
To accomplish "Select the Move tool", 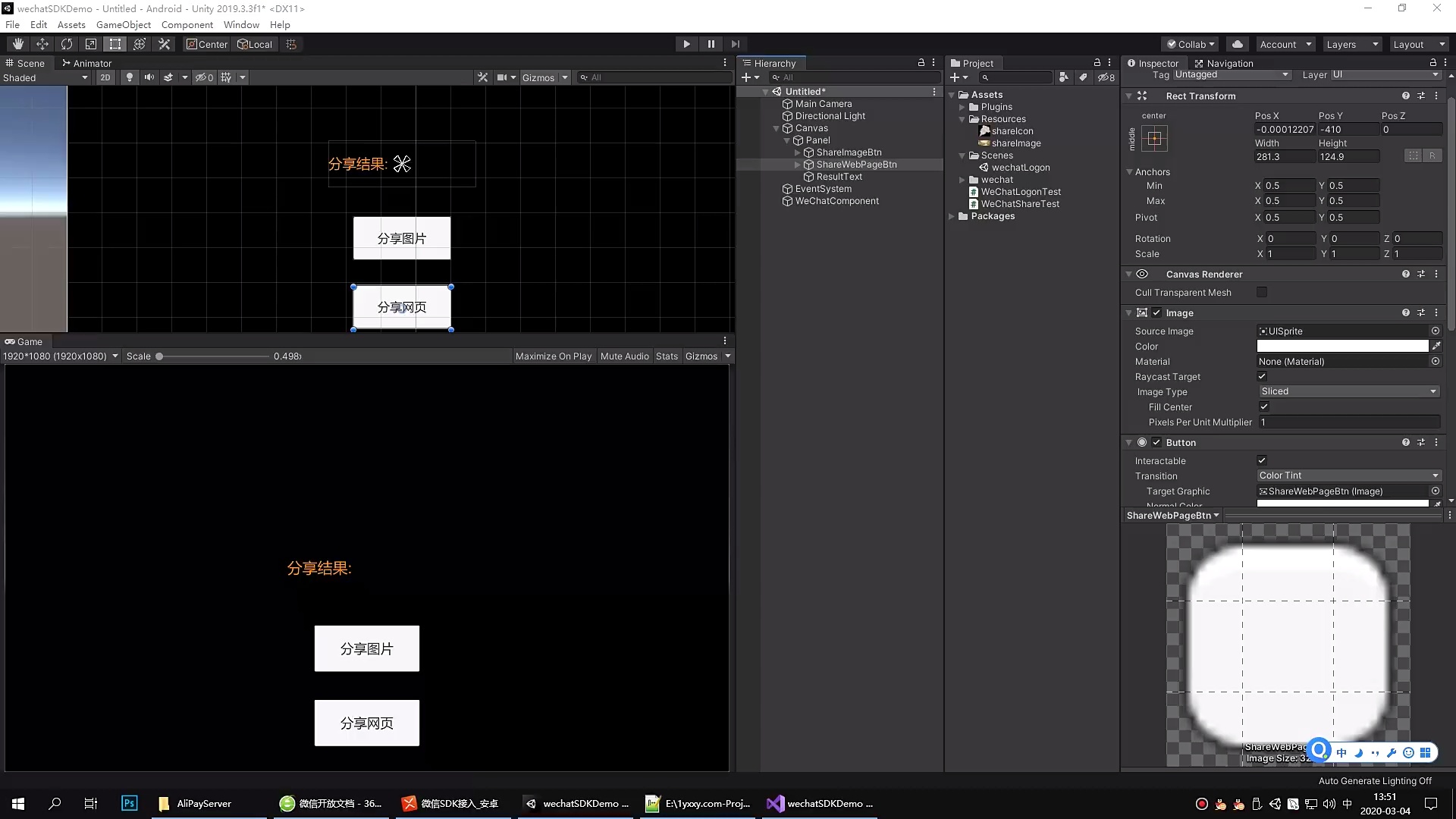I will click(42, 44).
